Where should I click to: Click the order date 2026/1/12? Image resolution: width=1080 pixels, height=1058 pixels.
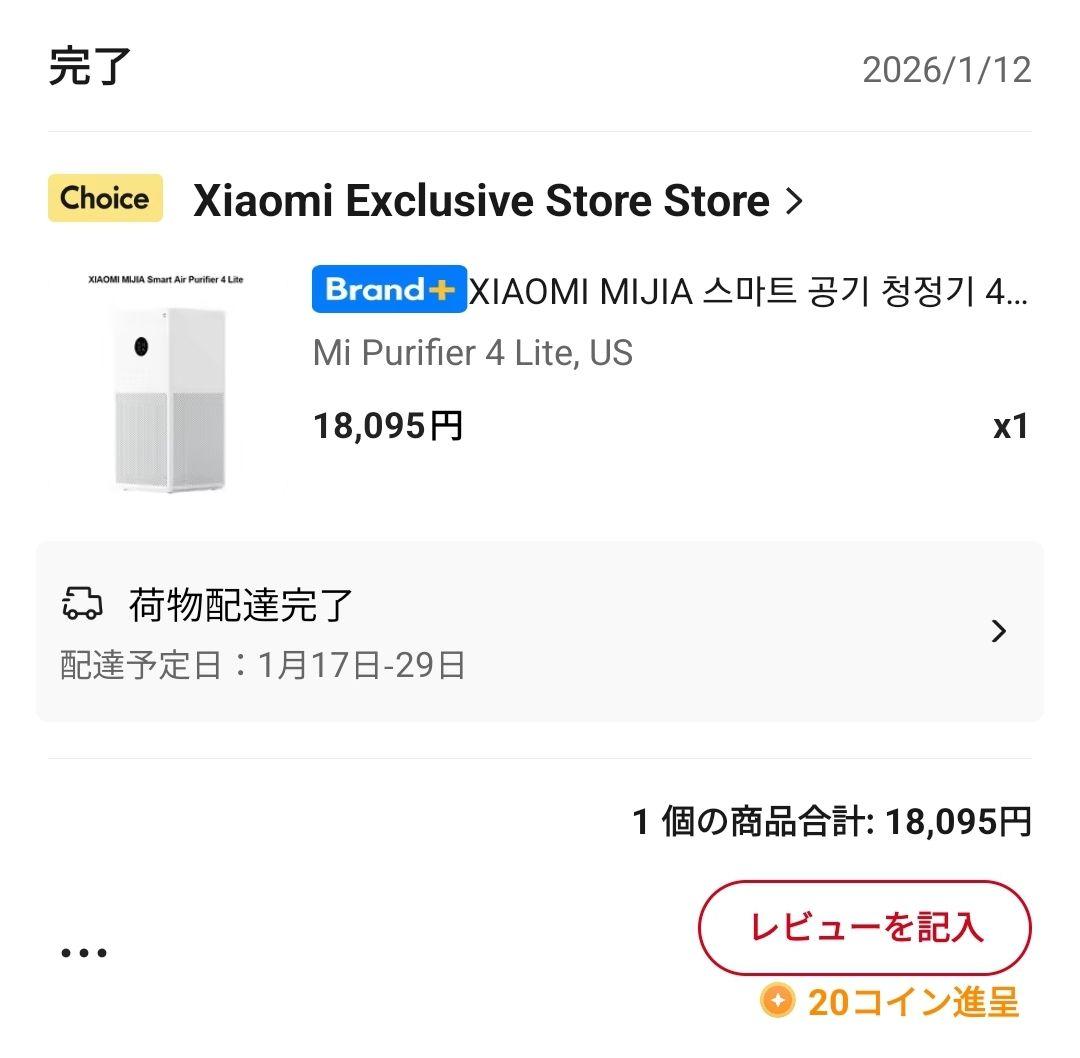point(945,70)
